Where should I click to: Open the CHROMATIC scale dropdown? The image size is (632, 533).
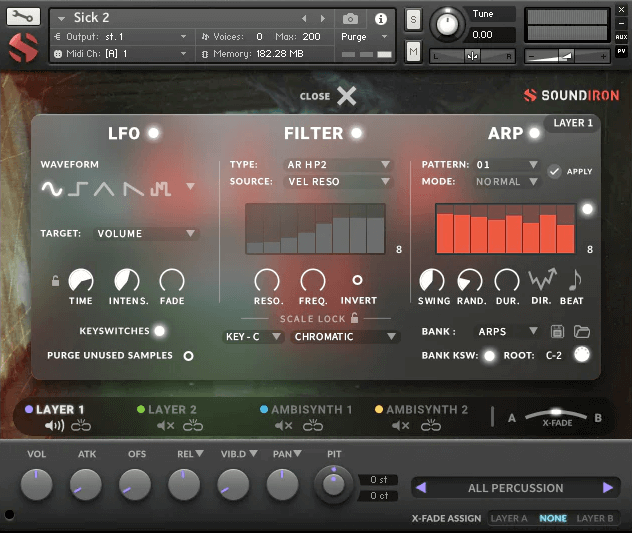click(x=345, y=336)
